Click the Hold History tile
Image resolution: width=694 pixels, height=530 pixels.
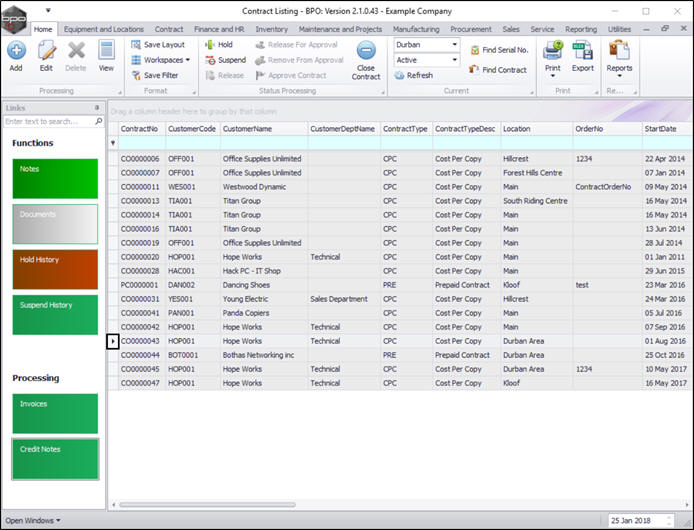click(x=55, y=269)
